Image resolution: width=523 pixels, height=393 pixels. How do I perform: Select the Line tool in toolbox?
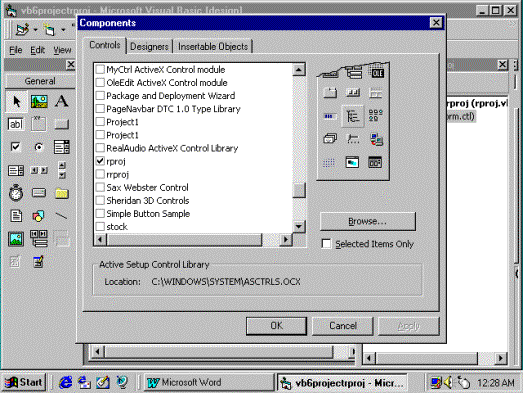pos(61,216)
